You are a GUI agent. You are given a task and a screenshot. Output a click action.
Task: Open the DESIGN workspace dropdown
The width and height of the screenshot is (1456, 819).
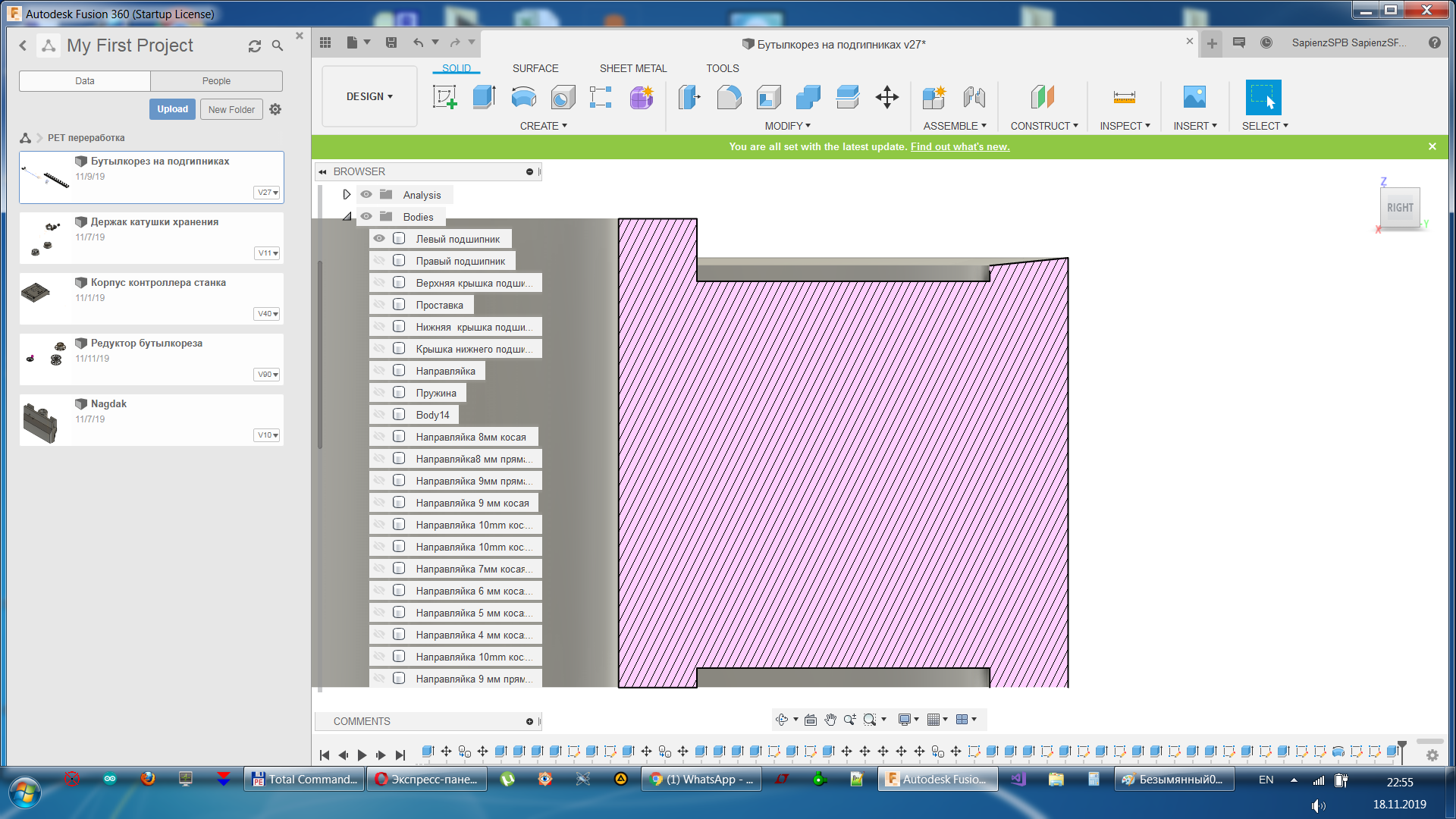369,97
